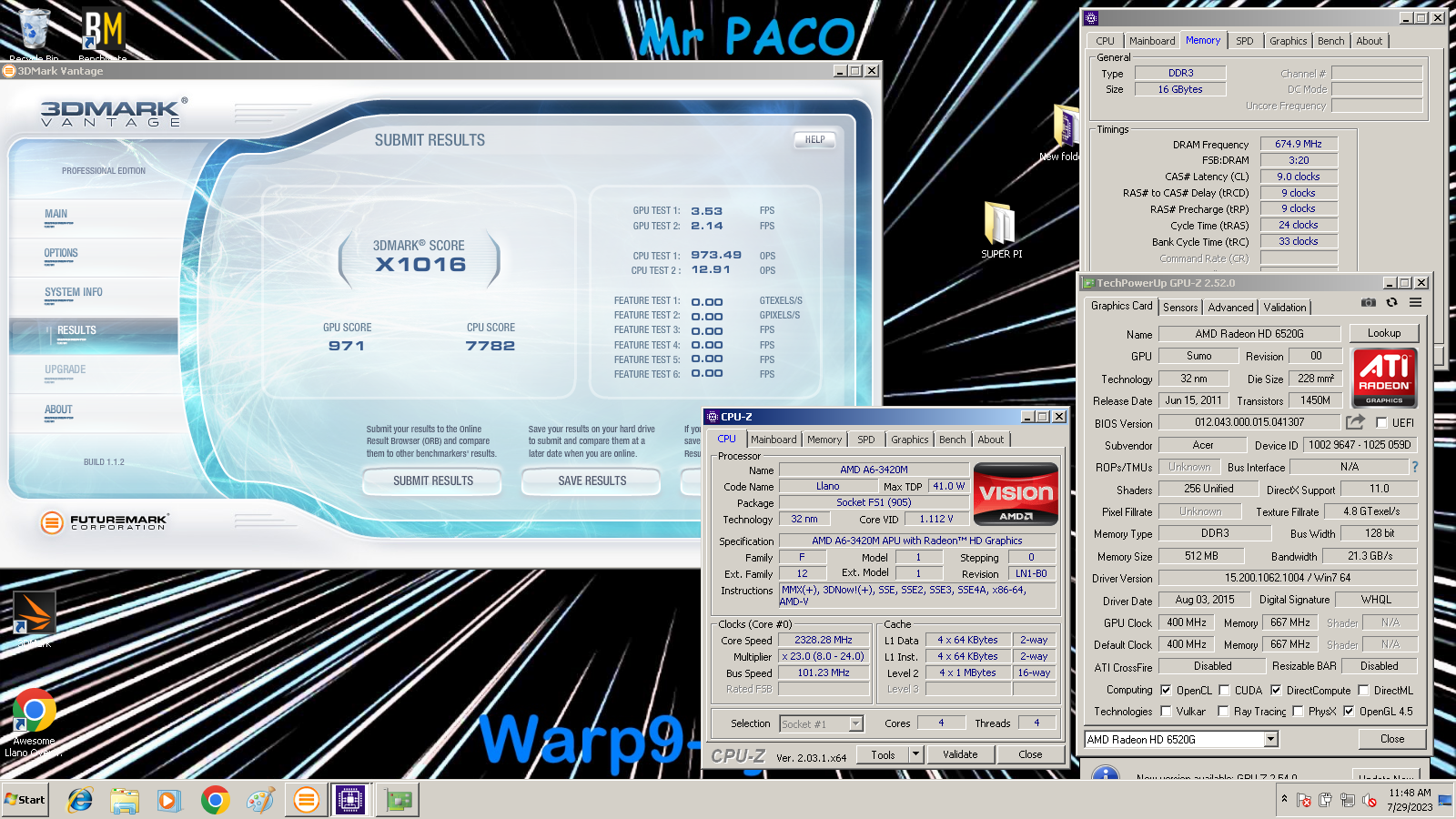Click the SUBMIT RESULTS button
Screen dimensions: 1456x819
433,480
